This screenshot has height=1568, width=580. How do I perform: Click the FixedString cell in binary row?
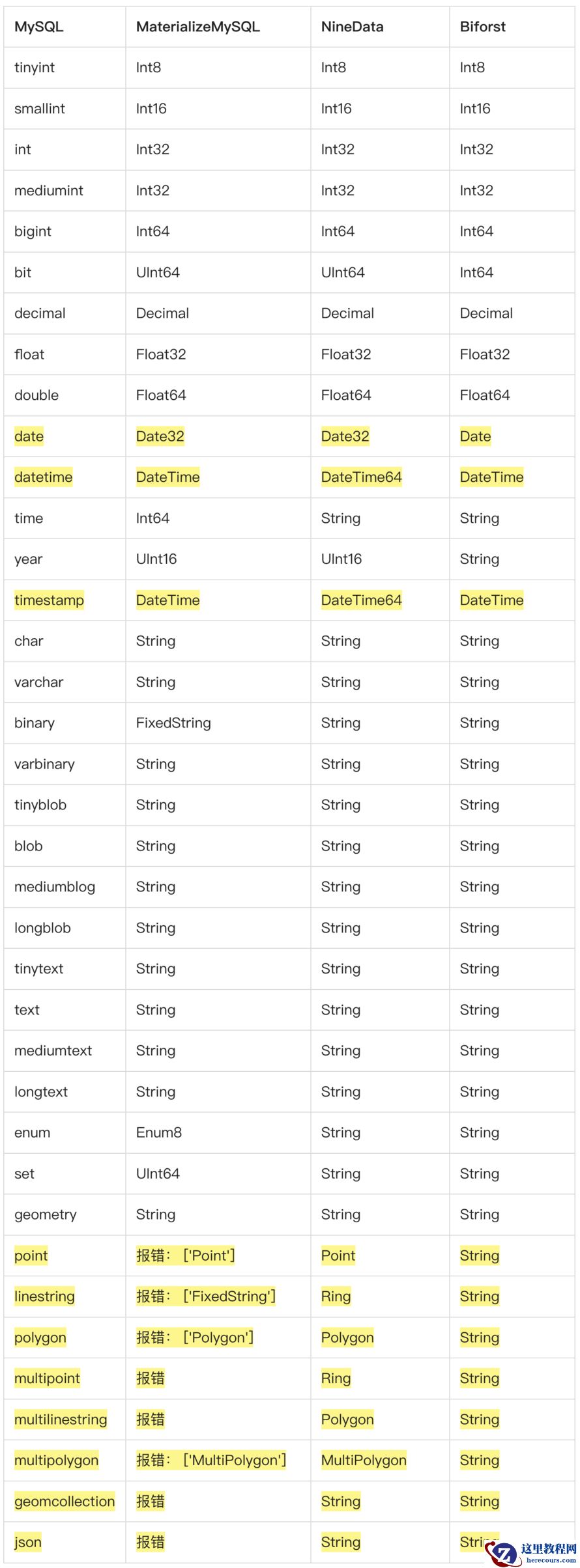(173, 723)
